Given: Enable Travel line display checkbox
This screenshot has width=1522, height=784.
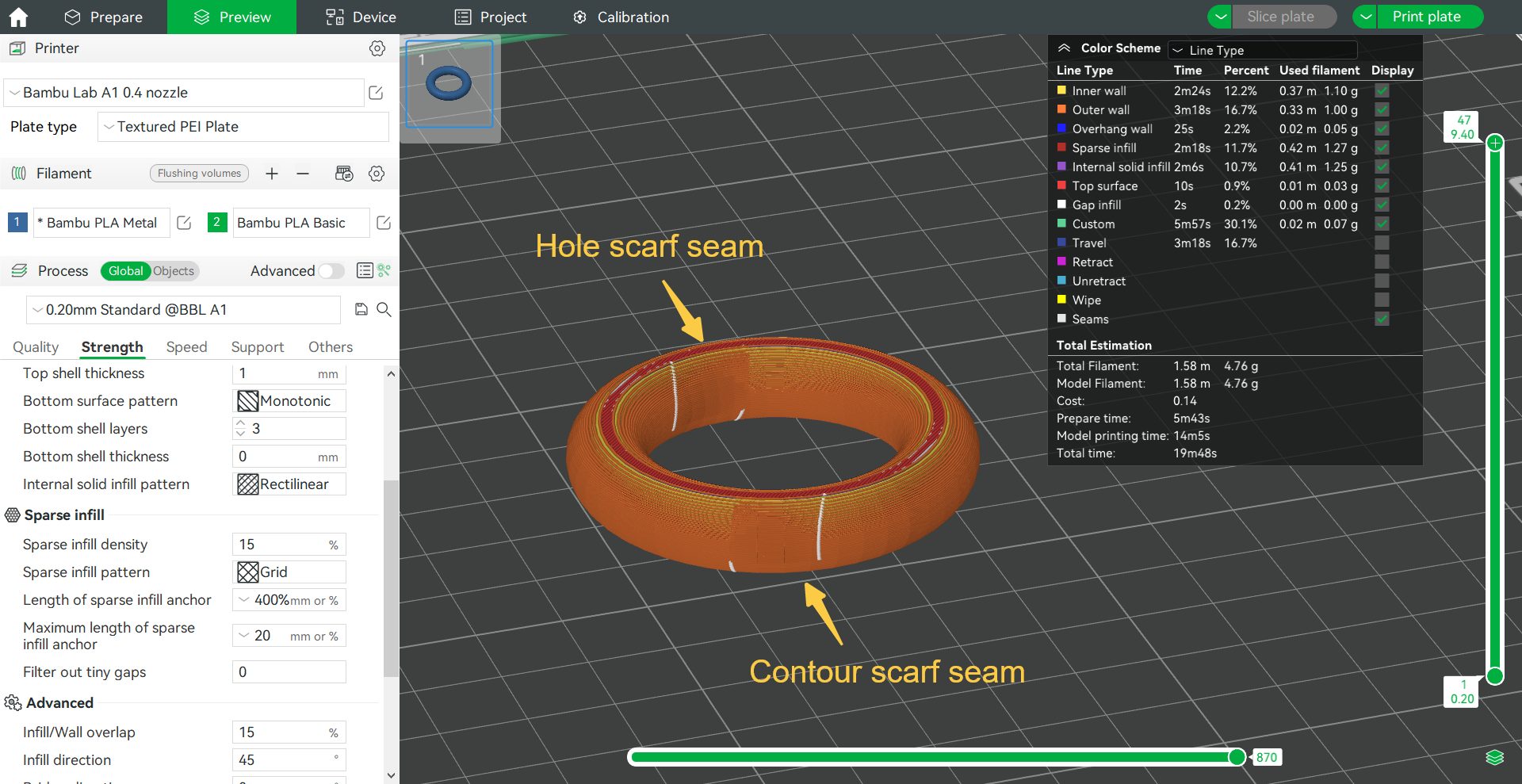Looking at the screenshot, I should (1382, 243).
